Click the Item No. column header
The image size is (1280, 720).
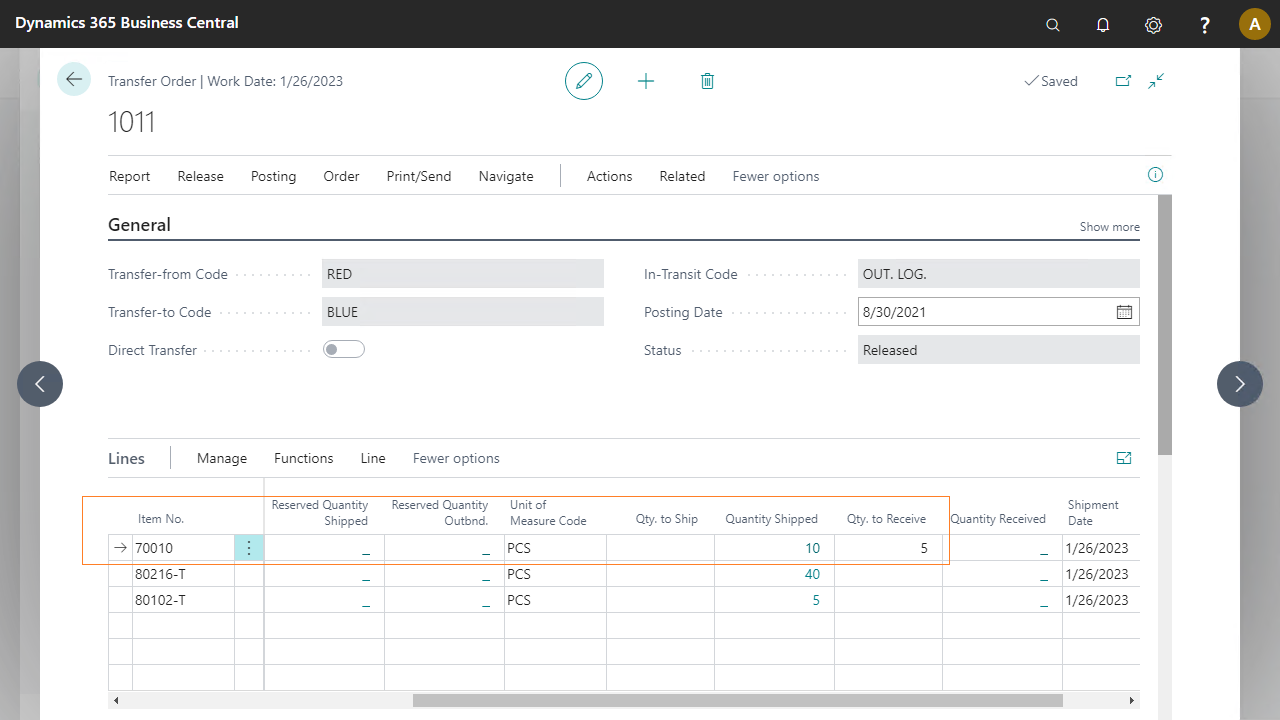point(161,519)
